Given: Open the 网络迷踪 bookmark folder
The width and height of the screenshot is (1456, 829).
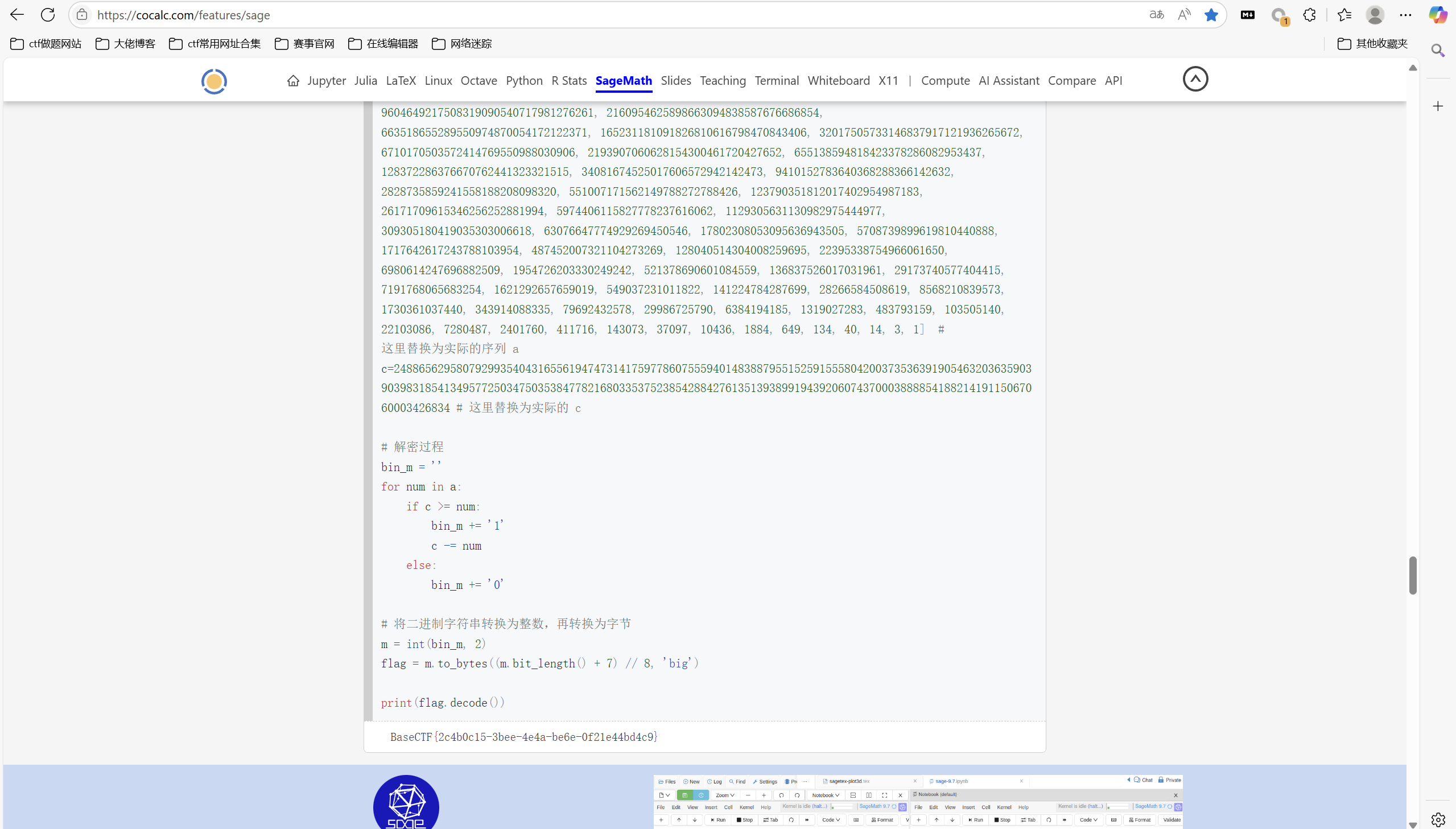Looking at the screenshot, I should pyautogui.click(x=461, y=44).
